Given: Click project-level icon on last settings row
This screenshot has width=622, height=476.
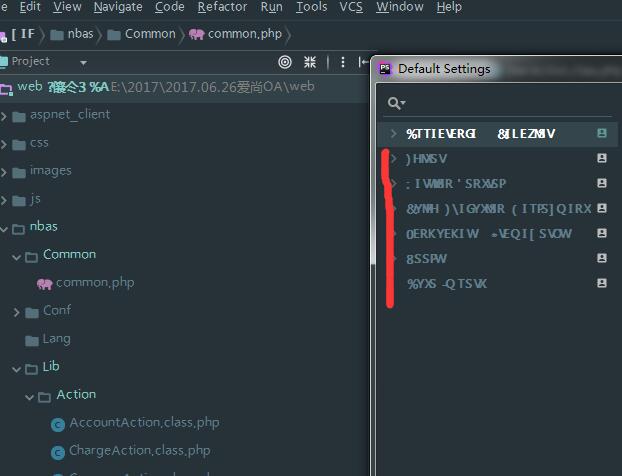Looking at the screenshot, I should [x=602, y=283].
